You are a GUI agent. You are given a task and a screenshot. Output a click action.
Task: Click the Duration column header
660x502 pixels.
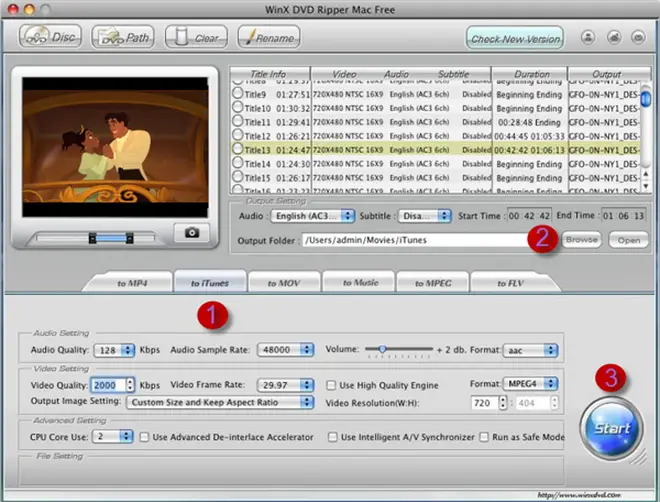pos(530,74)
